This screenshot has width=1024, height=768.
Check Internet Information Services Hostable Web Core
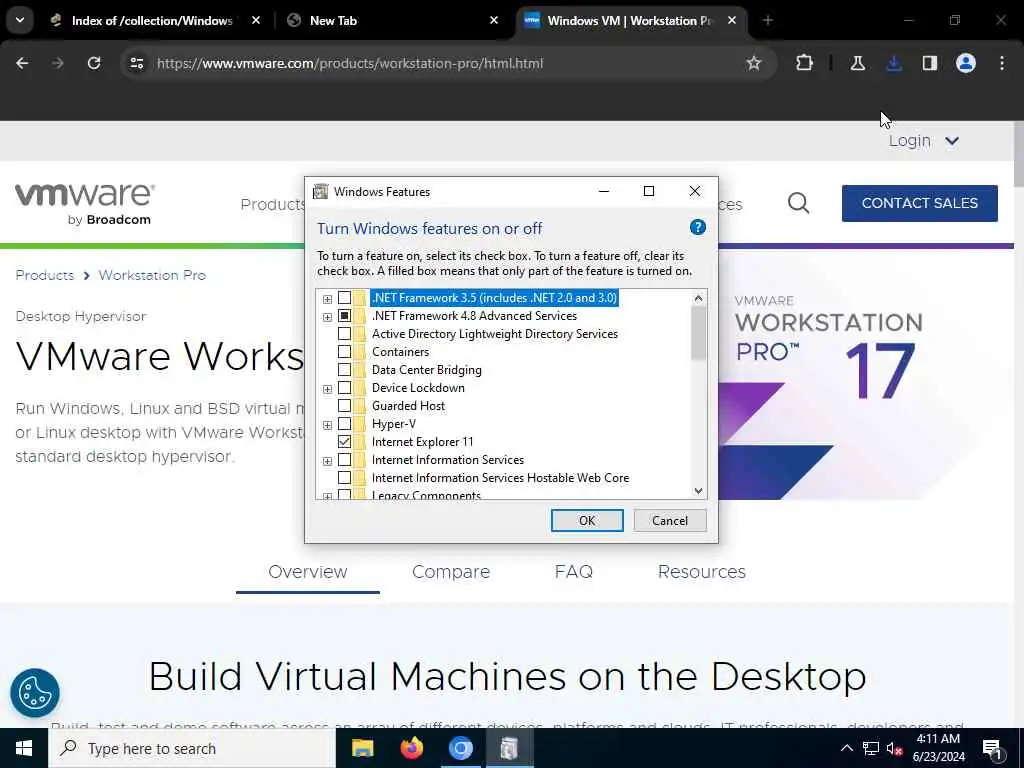pyautogui.click(x=344, y=478)
